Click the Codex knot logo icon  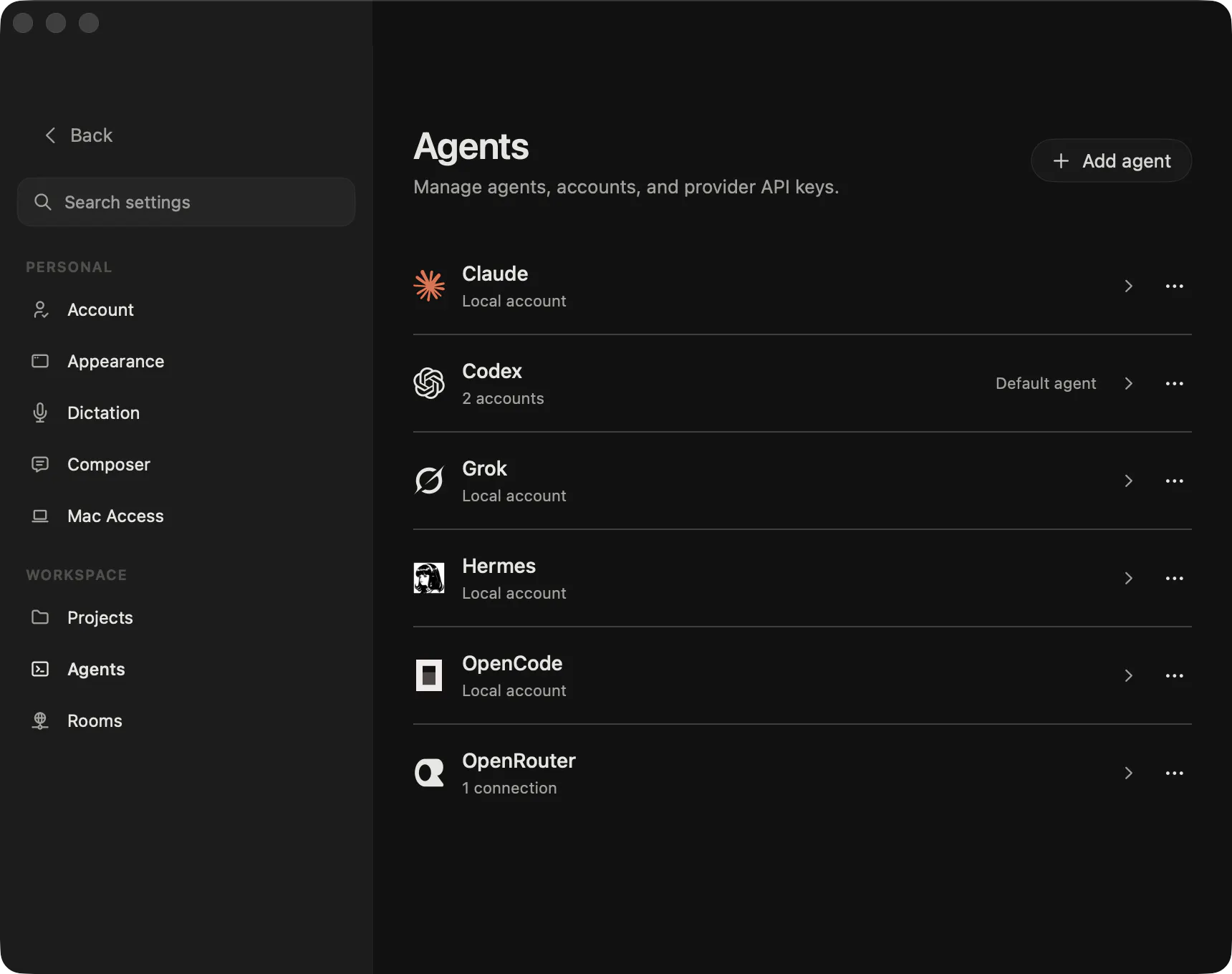click(x=429, y=383)
